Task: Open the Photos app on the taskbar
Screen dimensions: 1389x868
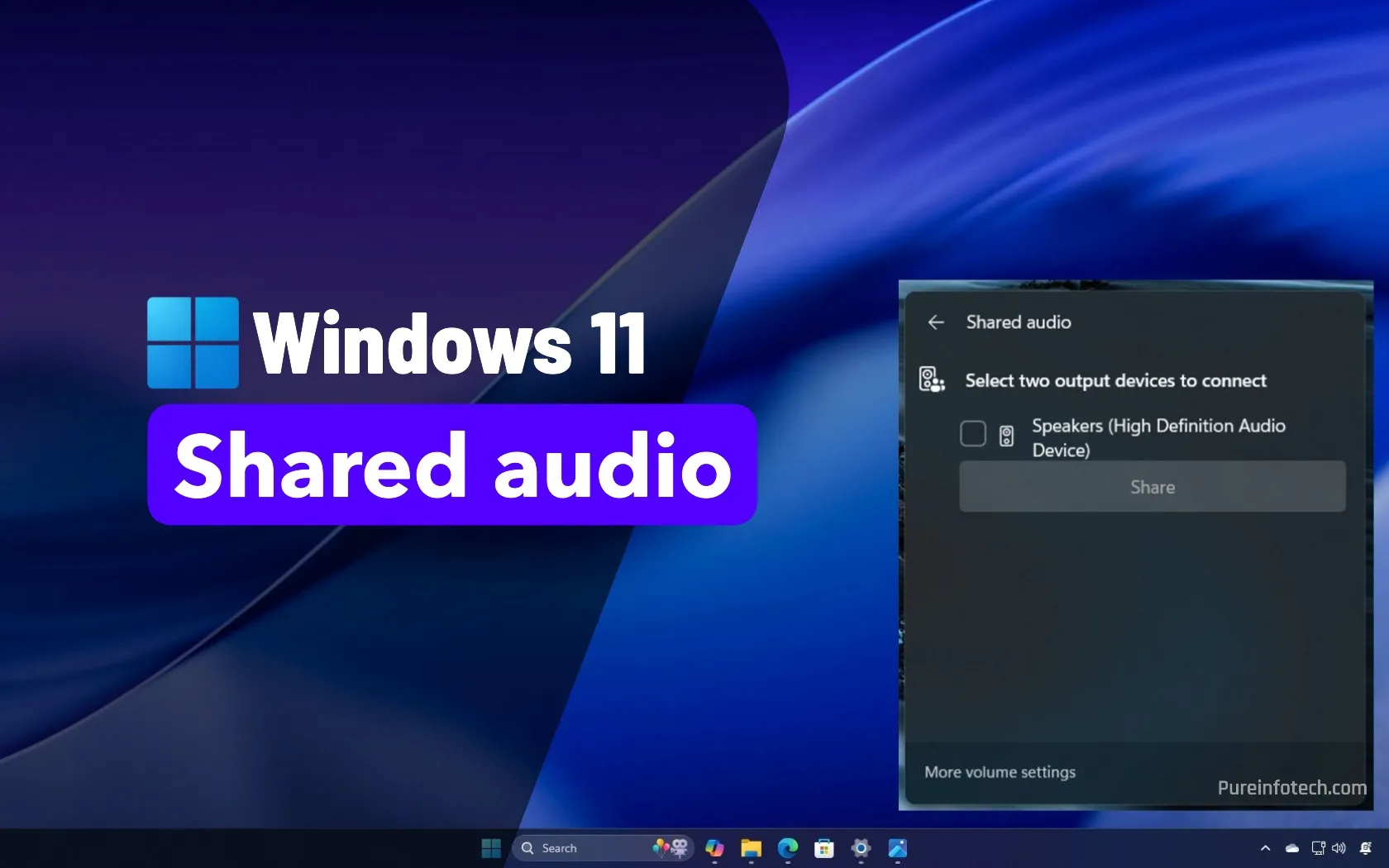Action: pyautogui.click(x=898, y=848)
